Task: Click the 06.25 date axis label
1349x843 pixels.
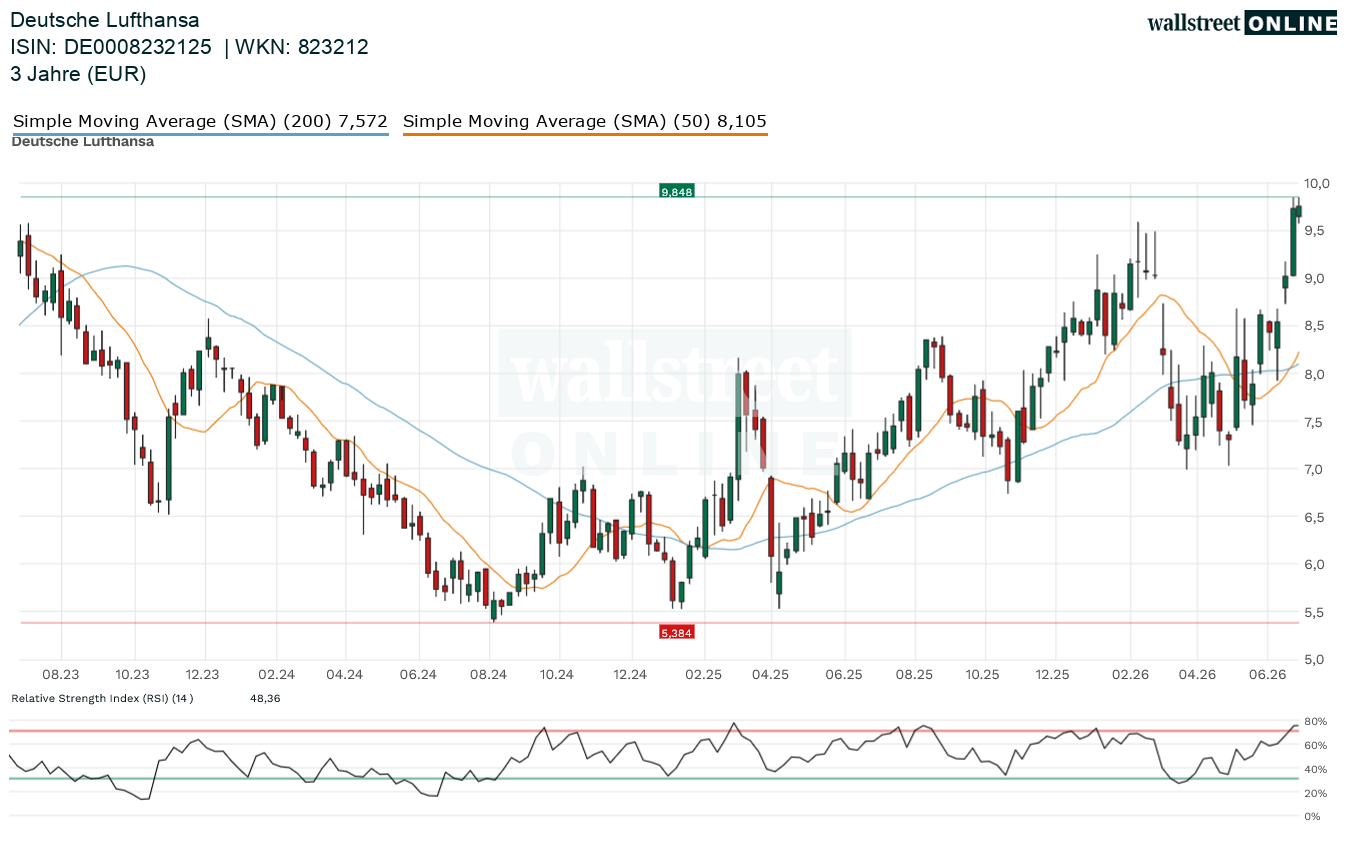Action: (844, 675)
